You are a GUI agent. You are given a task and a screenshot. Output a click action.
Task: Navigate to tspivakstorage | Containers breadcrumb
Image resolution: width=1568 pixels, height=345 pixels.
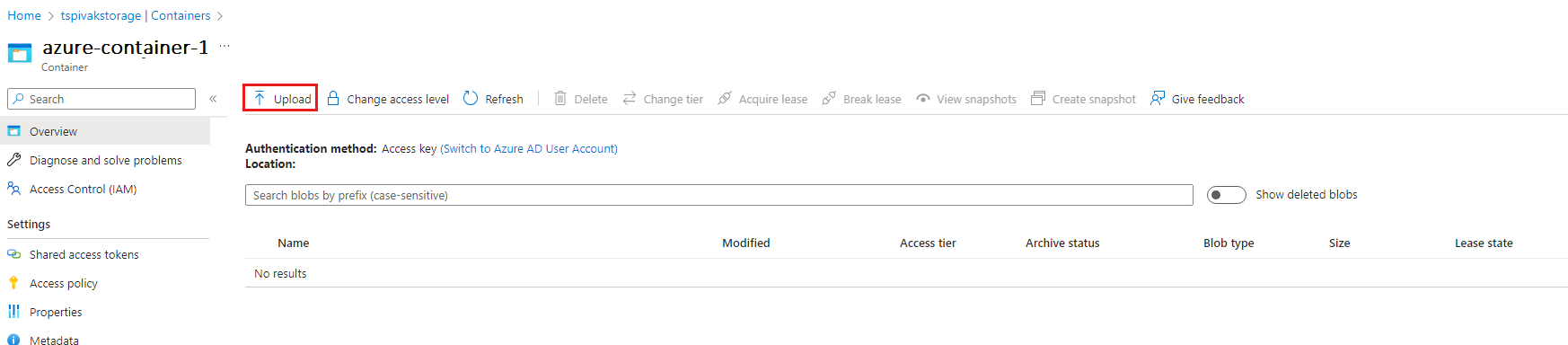136,15
